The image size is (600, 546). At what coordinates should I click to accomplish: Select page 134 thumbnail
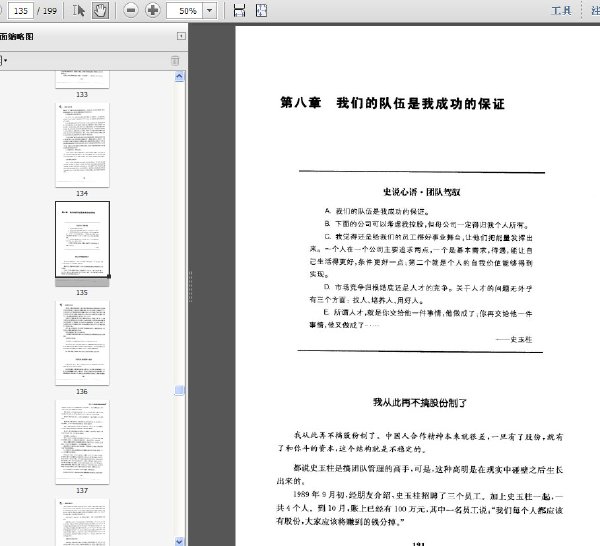pyautogui.click(x=82, y=145)
